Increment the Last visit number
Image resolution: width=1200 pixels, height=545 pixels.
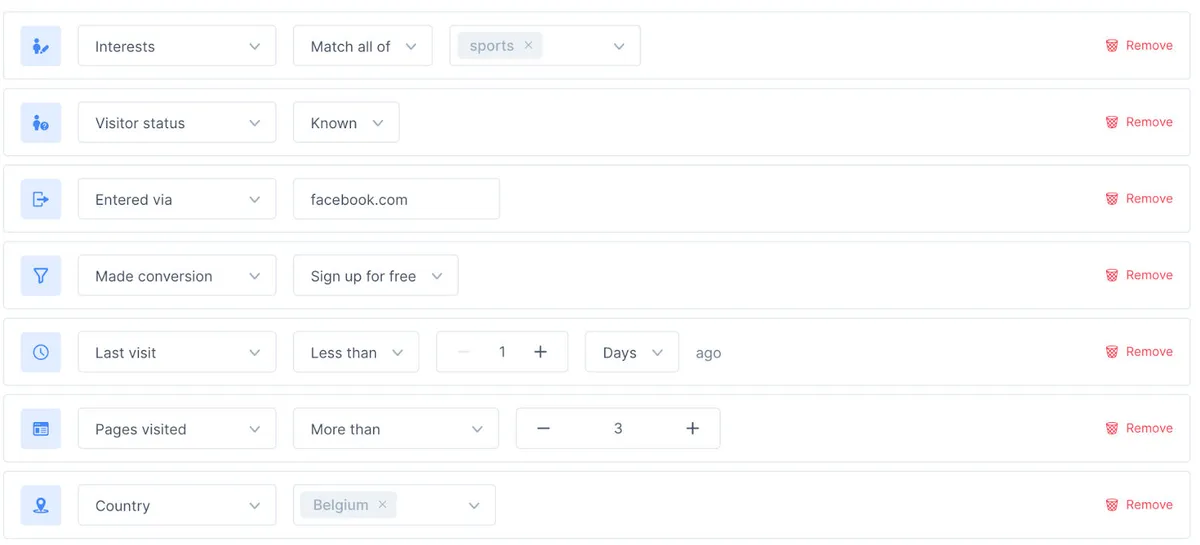tap(540, 352)
